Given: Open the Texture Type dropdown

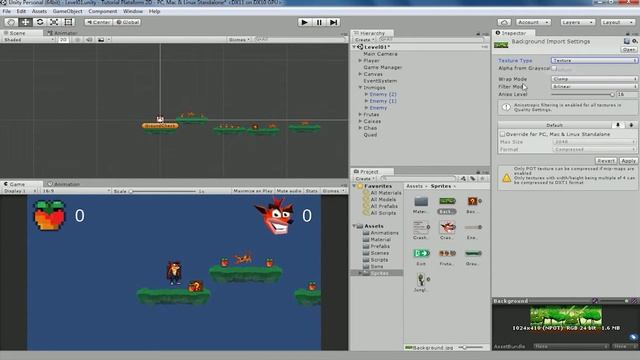Looking at the screenshot, I should 594,60.
